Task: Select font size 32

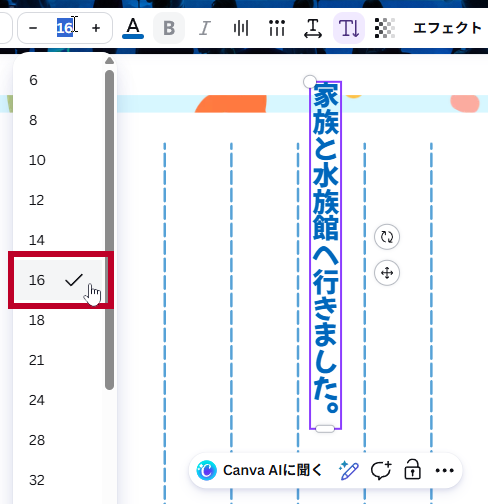Action: [59, 480]
